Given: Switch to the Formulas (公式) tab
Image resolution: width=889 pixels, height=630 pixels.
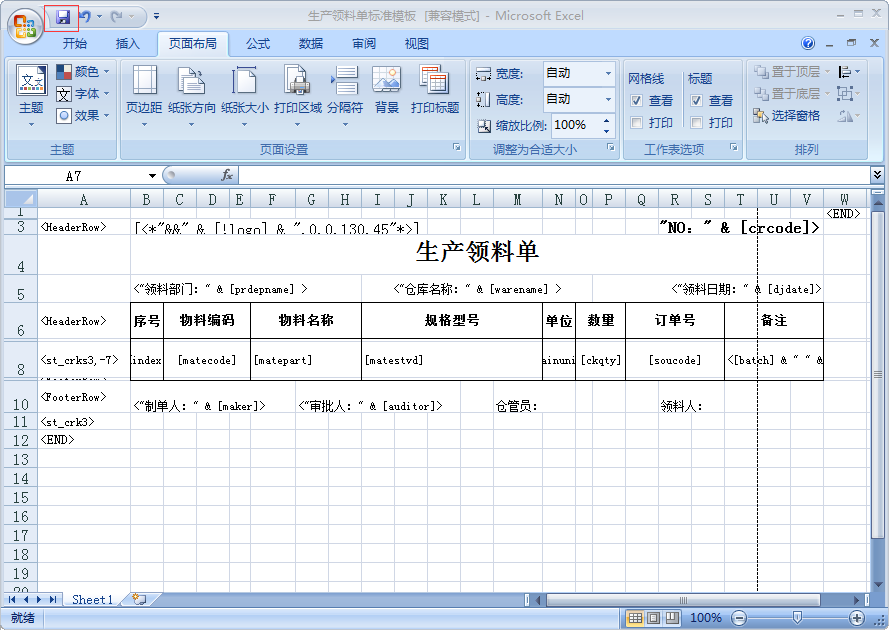Looking at the screenshot, I should click(258, 44).
